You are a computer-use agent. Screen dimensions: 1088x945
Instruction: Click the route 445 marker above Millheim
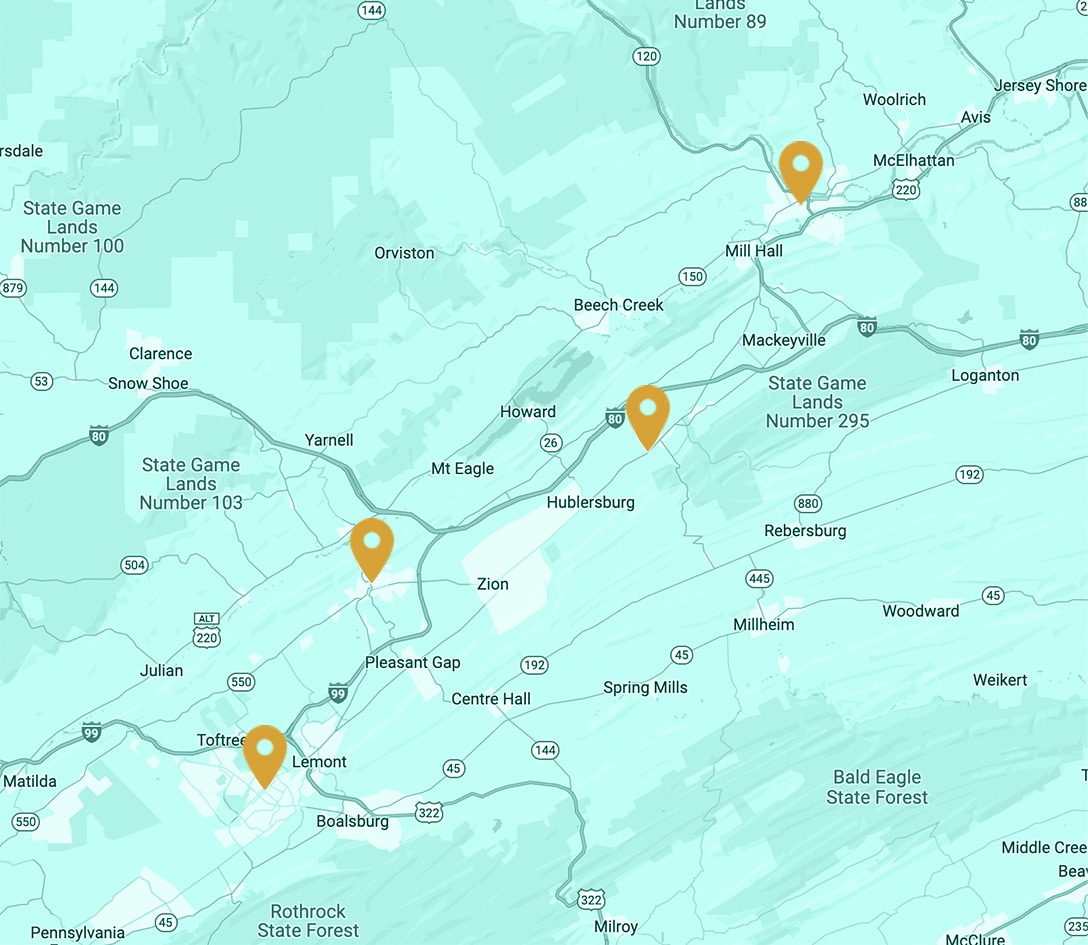759,579
